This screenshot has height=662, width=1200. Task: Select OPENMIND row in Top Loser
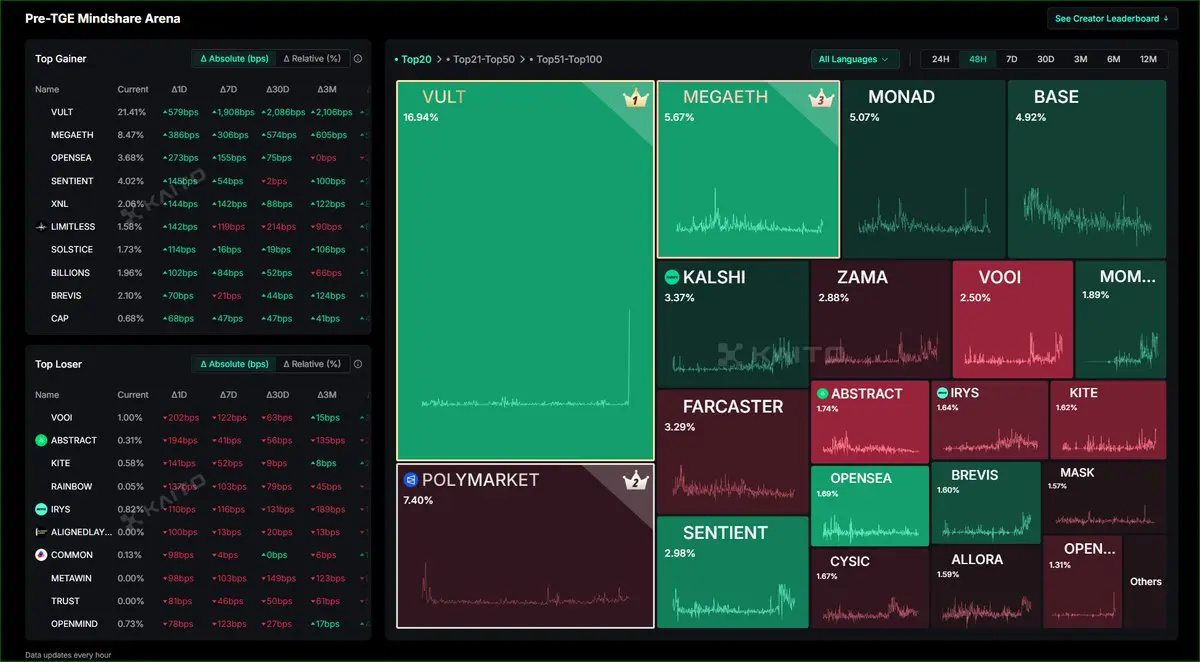[200, 624]
